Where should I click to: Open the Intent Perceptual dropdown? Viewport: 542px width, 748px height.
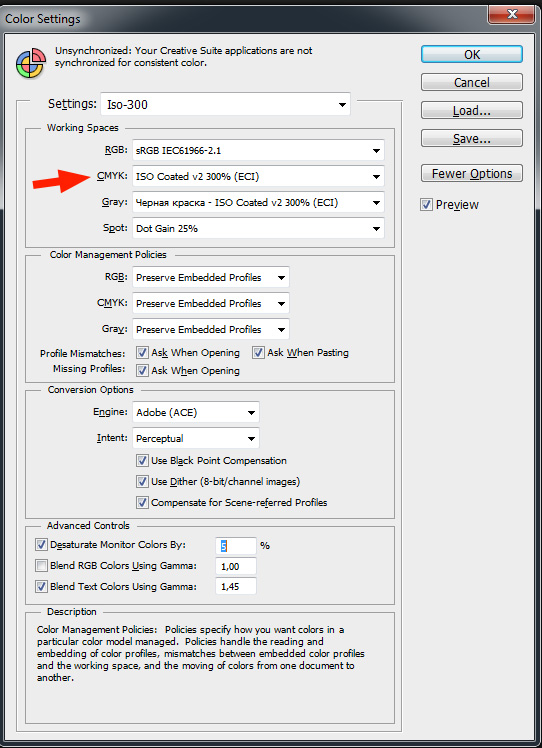point(196,438)
